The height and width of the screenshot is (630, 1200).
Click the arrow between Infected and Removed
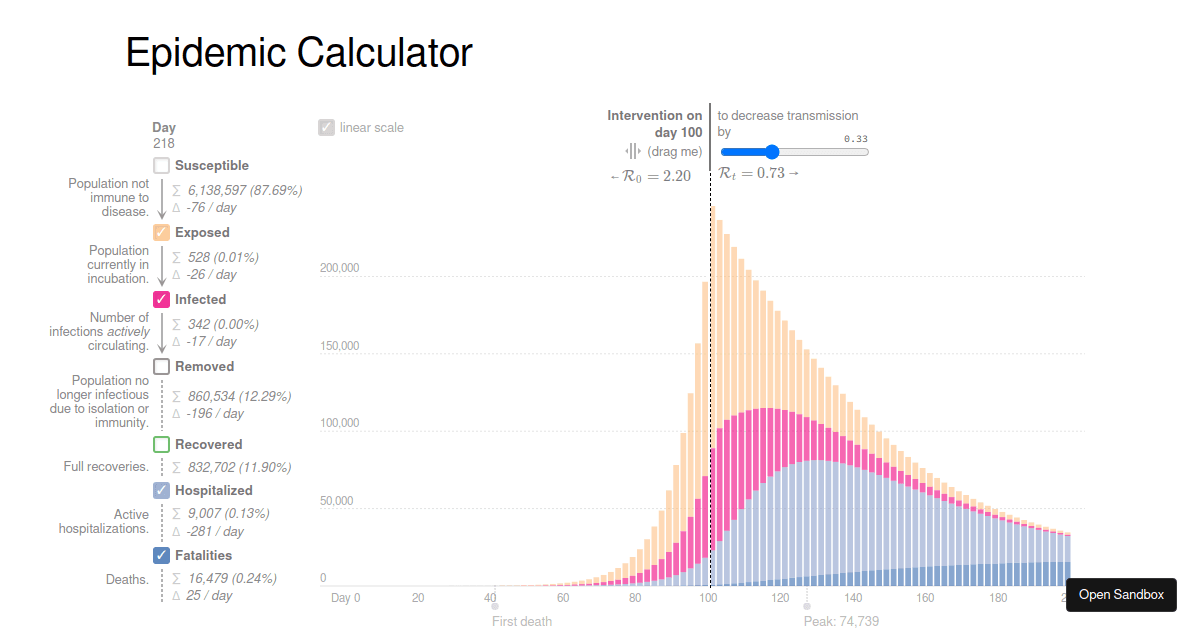[x=161, y=333]
